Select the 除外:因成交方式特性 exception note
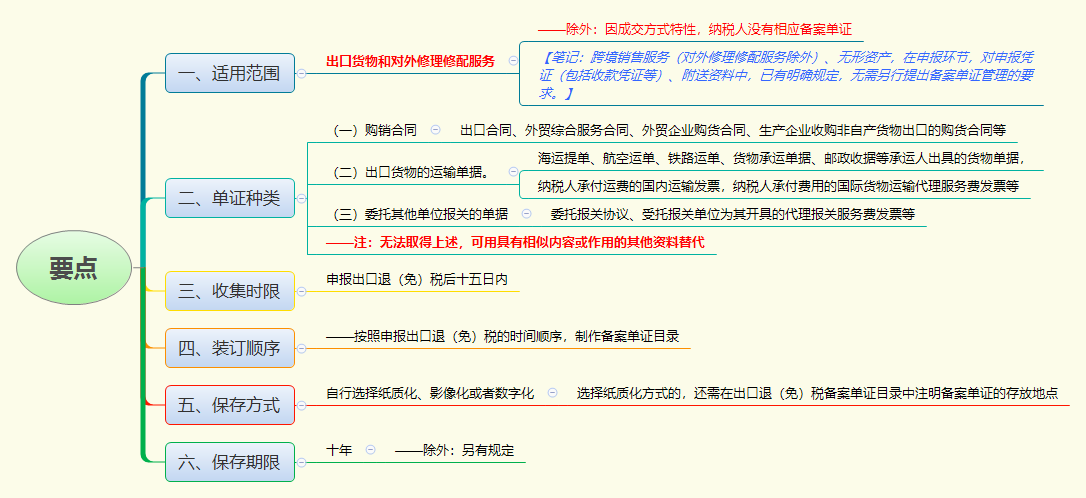Screen dimensions: 1086x498 click(695, 30)
